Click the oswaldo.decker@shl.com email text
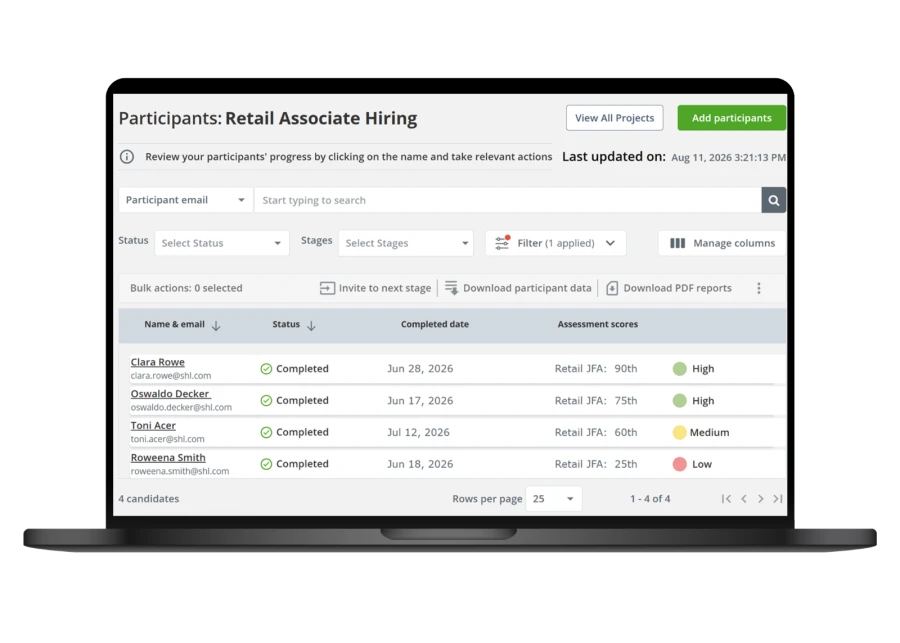 point(181,408)
